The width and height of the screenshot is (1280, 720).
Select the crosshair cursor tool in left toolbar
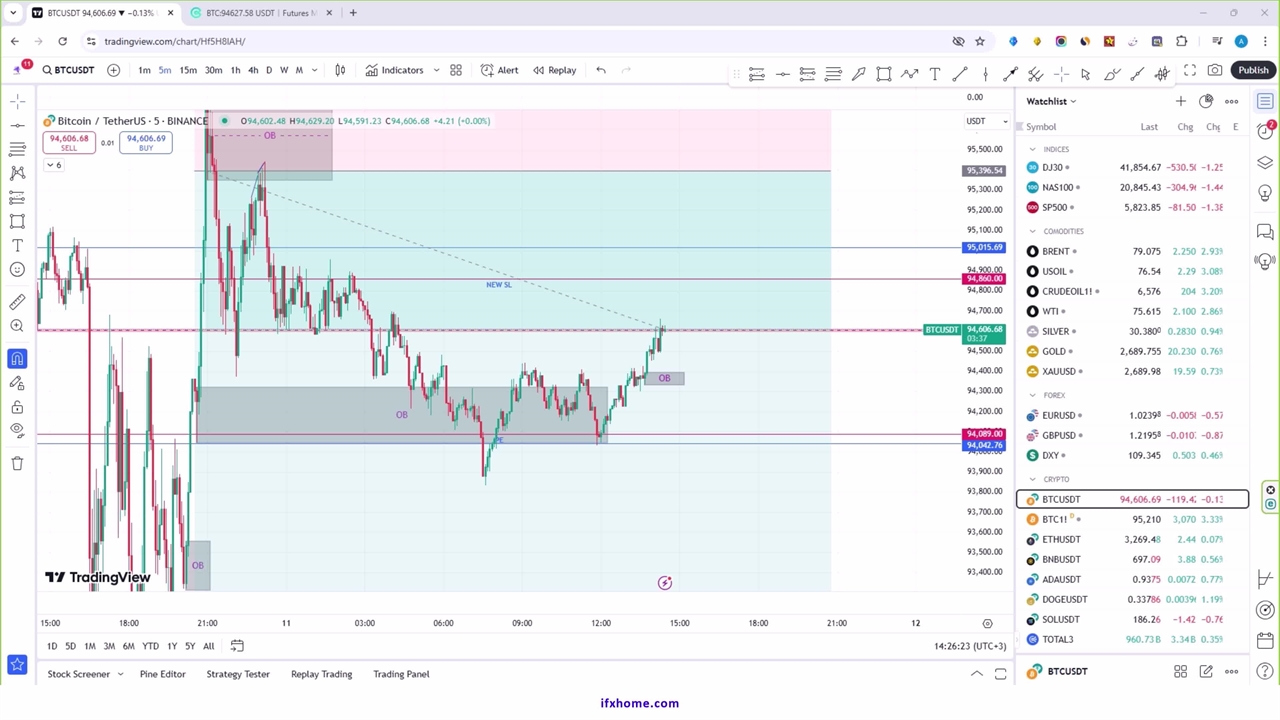(x=17, y=101)
